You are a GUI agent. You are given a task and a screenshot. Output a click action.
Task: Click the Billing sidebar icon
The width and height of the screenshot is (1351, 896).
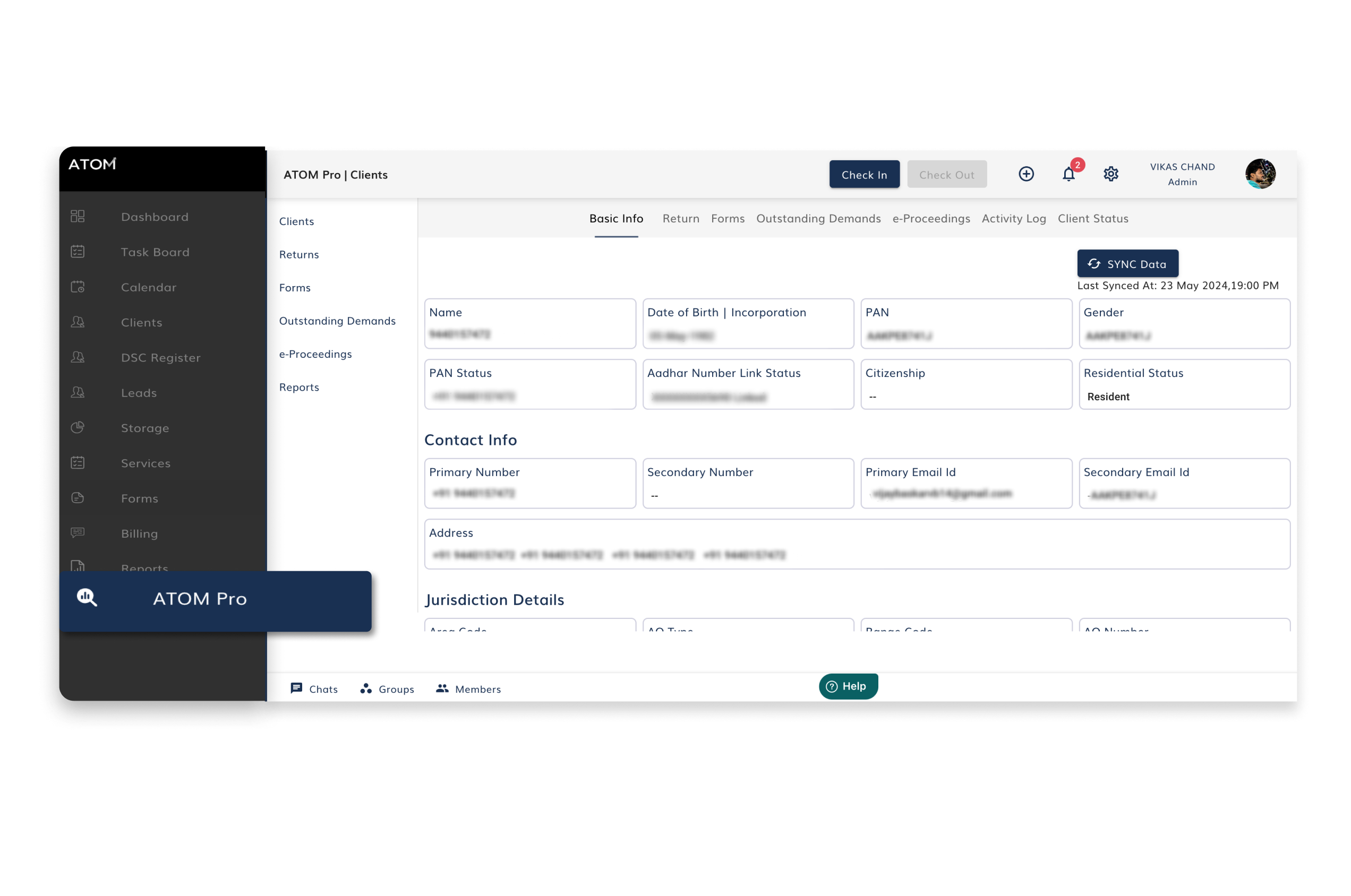point(78,533)
